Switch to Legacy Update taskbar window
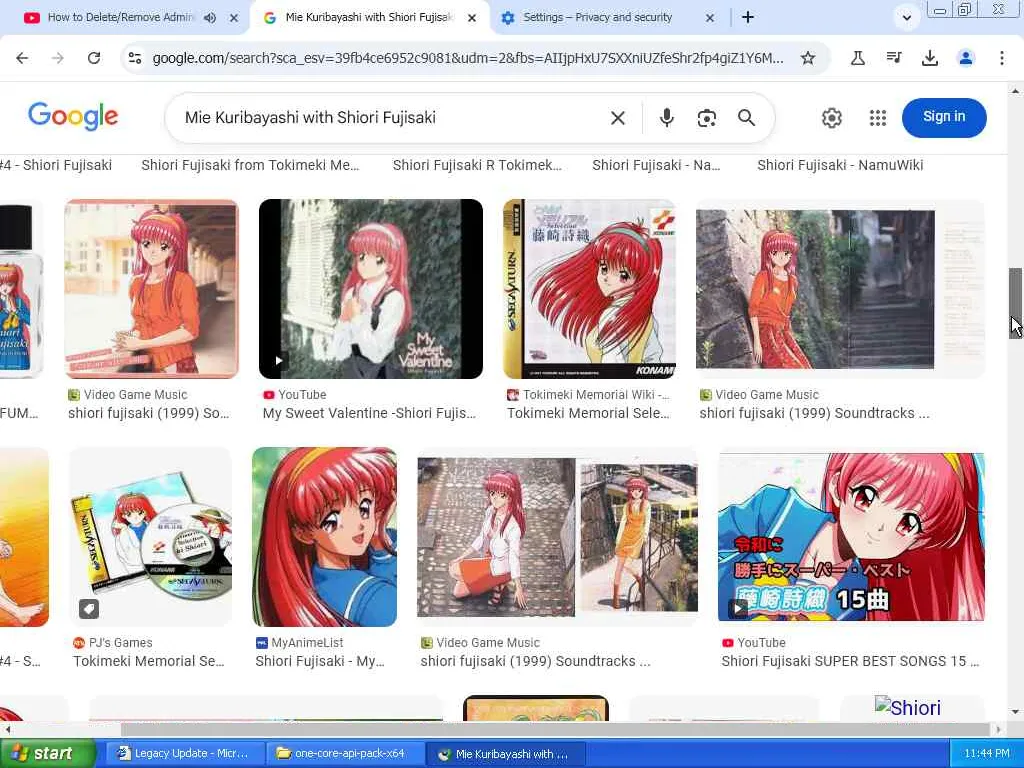 (x=185, y=754)
